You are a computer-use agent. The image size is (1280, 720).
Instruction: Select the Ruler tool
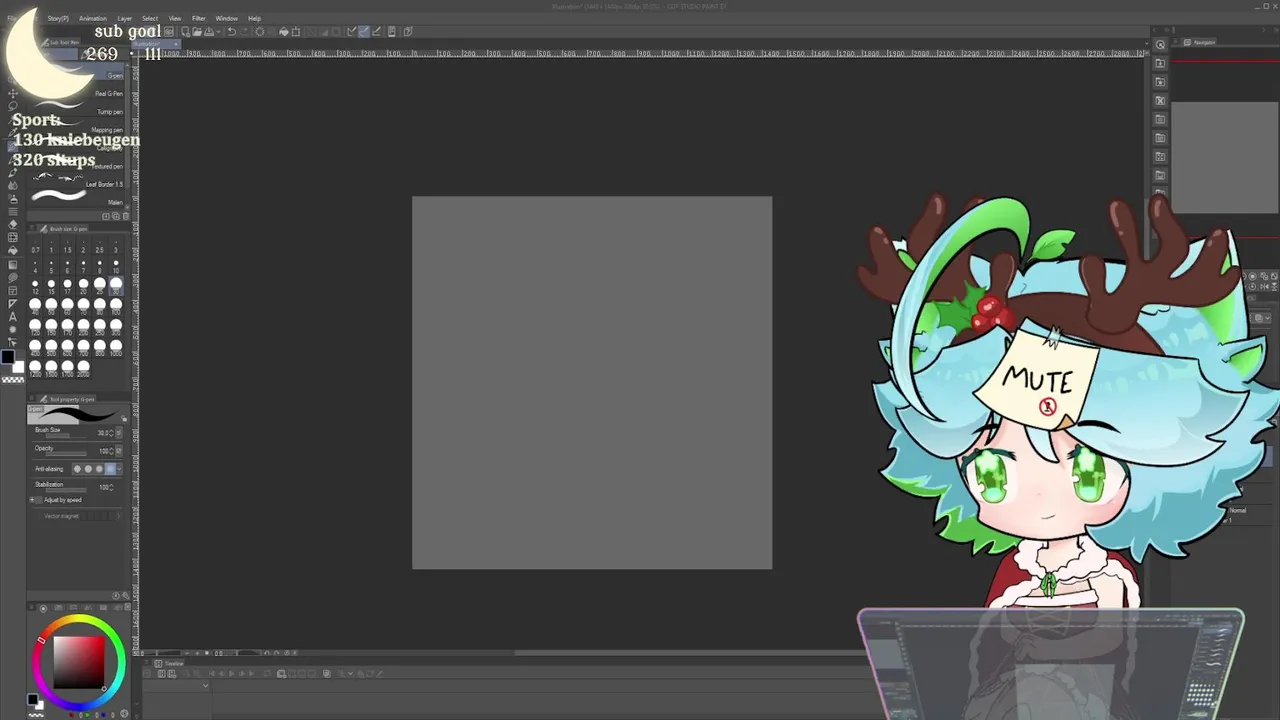pyautogui.click(x=12, y=303)
